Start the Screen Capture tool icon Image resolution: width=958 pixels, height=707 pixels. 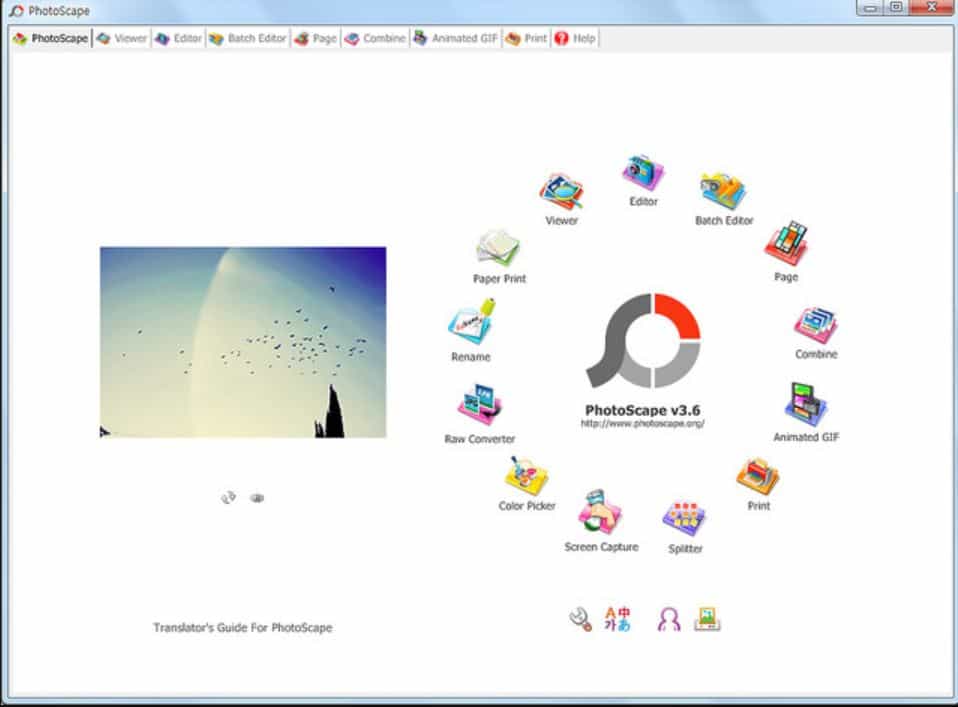(x=600, y=512)
